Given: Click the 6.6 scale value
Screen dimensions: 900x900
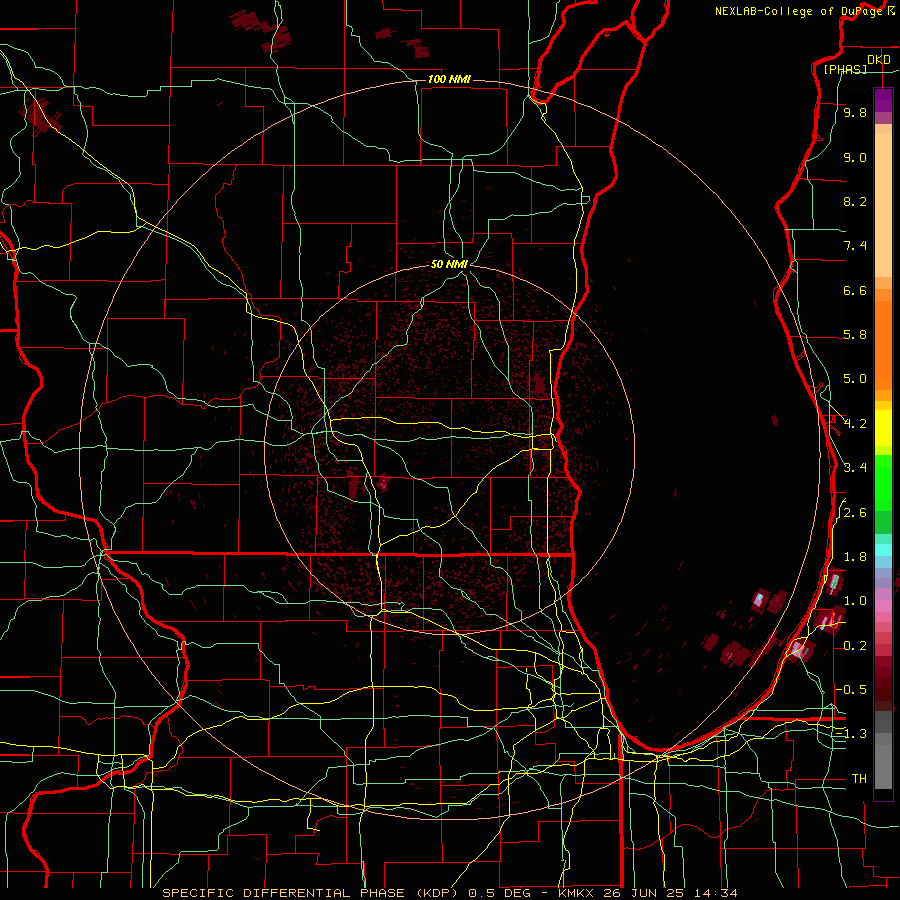Looking at the screenshot, I should tap(855, 291).
